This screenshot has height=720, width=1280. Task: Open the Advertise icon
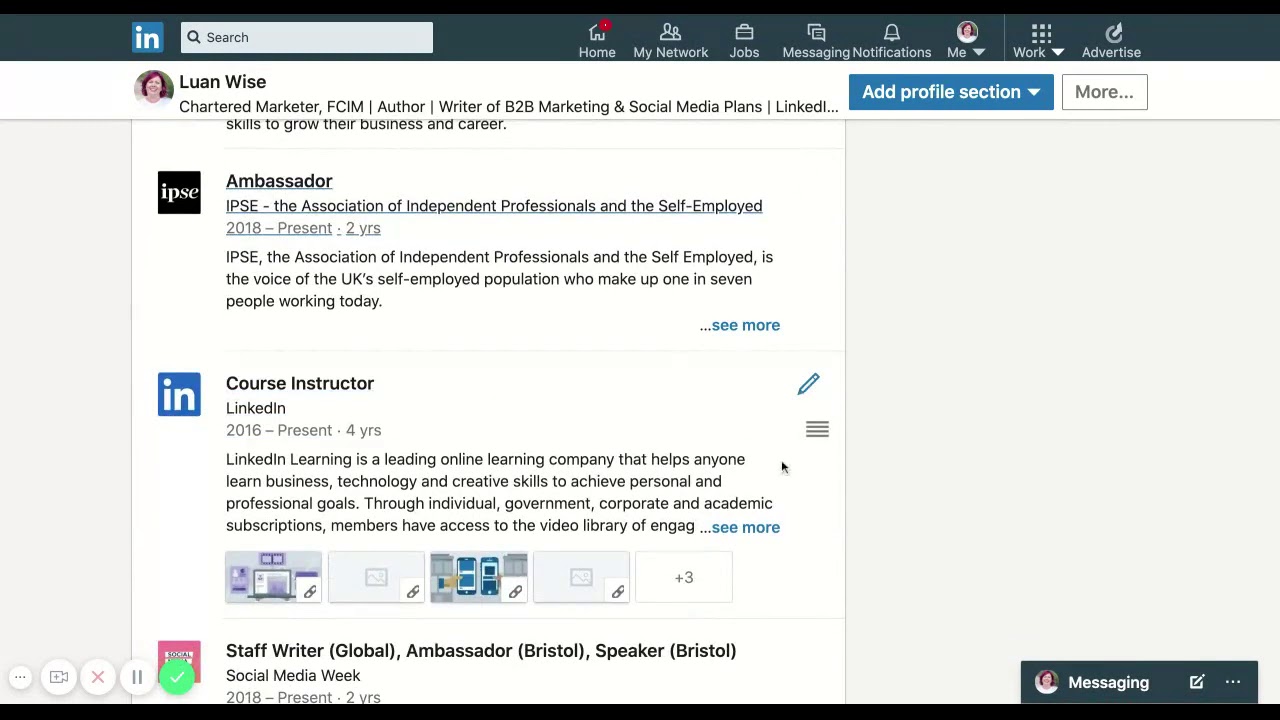click(x=1111, y=41)
